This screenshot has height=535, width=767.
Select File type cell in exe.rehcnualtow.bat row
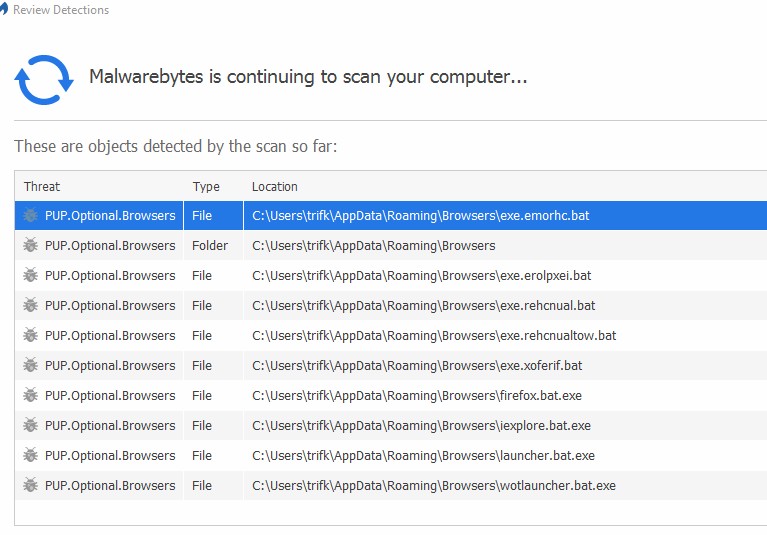(x=202, y=335)
